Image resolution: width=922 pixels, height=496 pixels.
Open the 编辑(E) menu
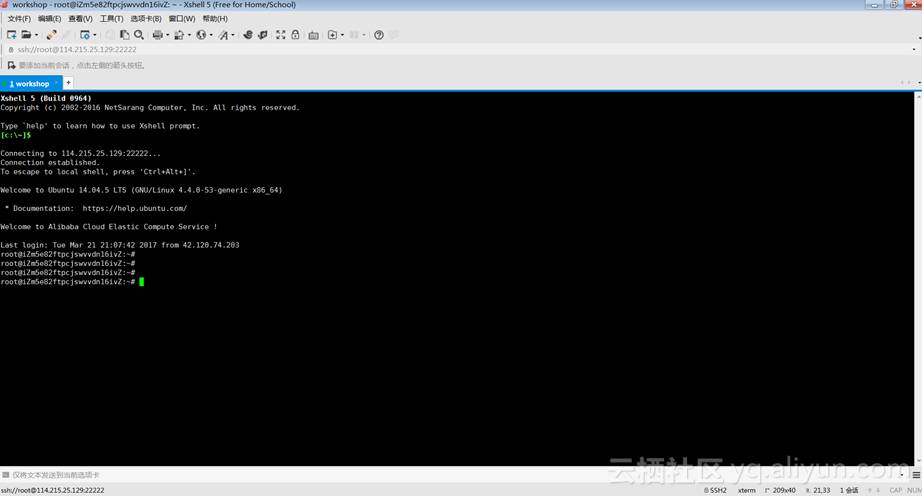(x=49, y=19)
